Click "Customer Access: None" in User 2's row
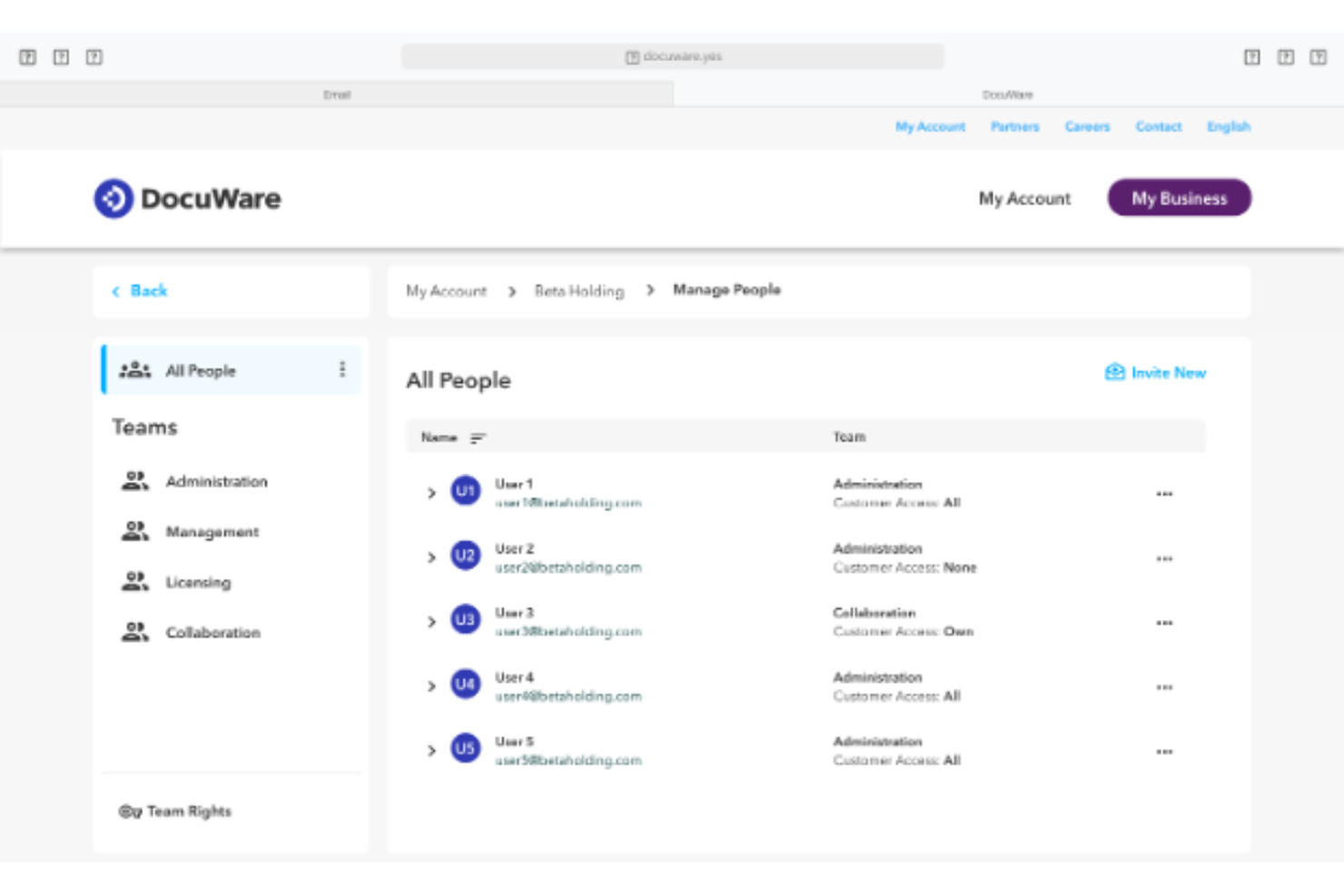Image resolution: width=1344 pixels, height=896 pixels. (904, 567)
